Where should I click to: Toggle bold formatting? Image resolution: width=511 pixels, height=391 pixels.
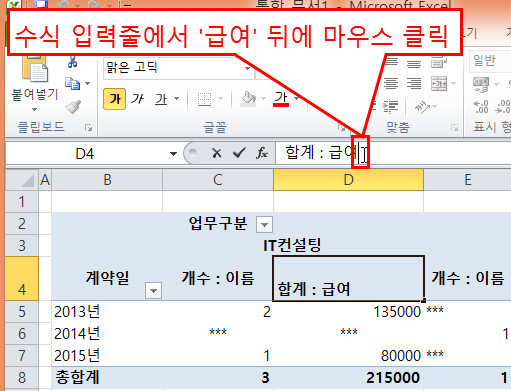point(115,99)
